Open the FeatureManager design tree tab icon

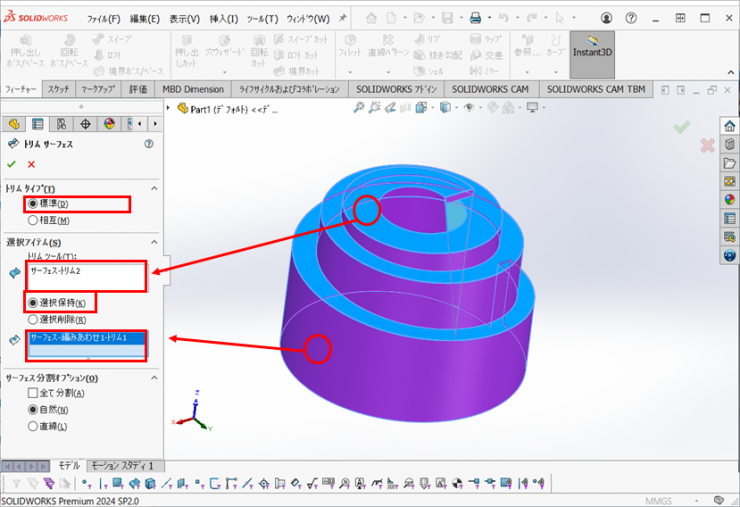pos(14,124)
